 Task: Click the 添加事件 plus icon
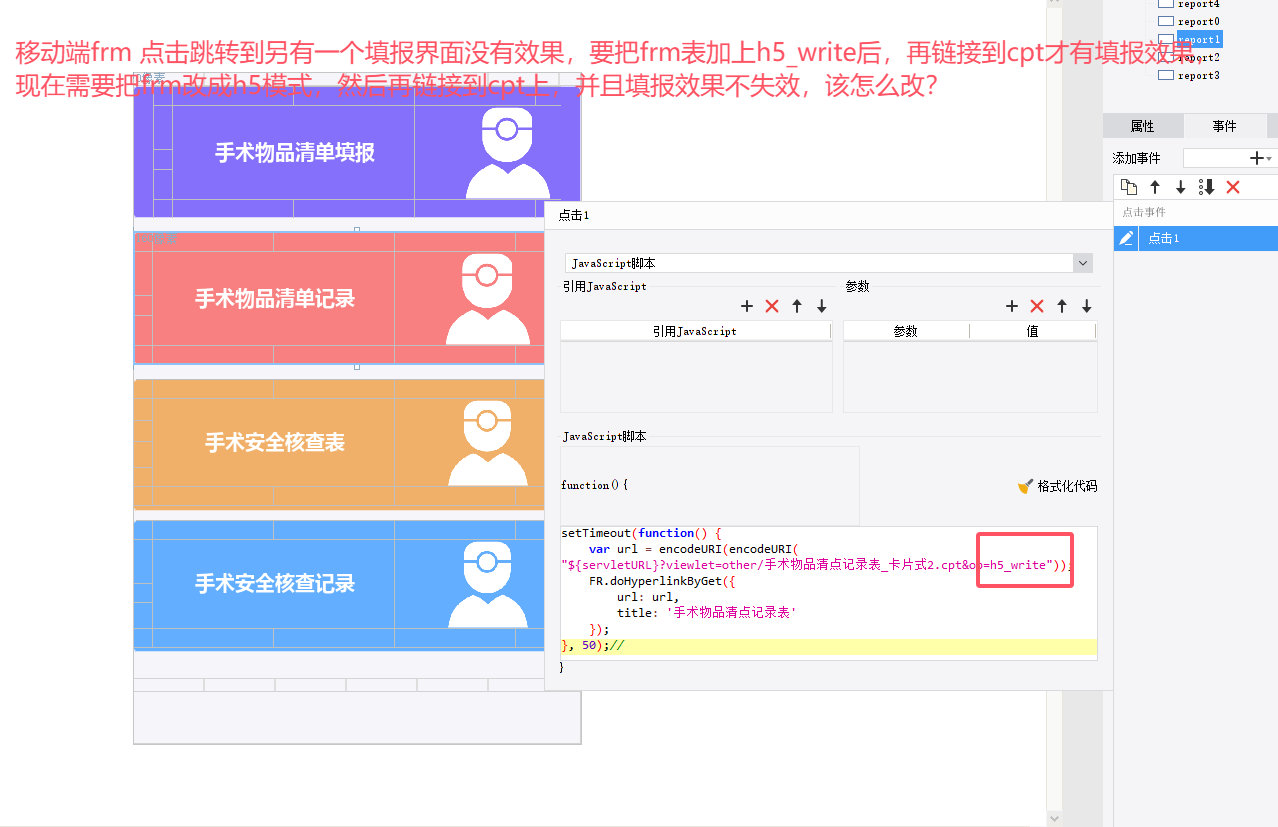[x=1257, y=158]
